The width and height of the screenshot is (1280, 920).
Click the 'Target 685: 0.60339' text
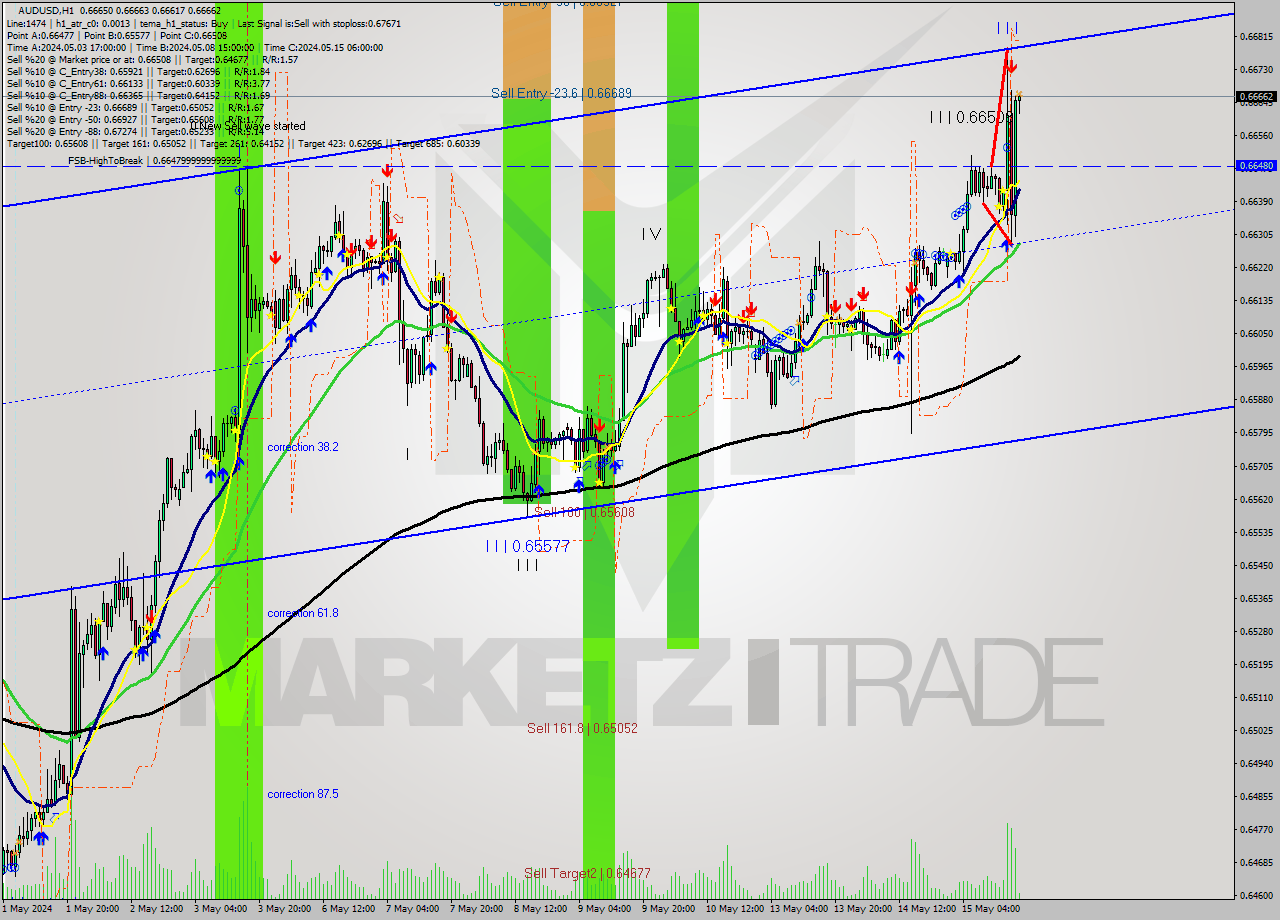438,143
